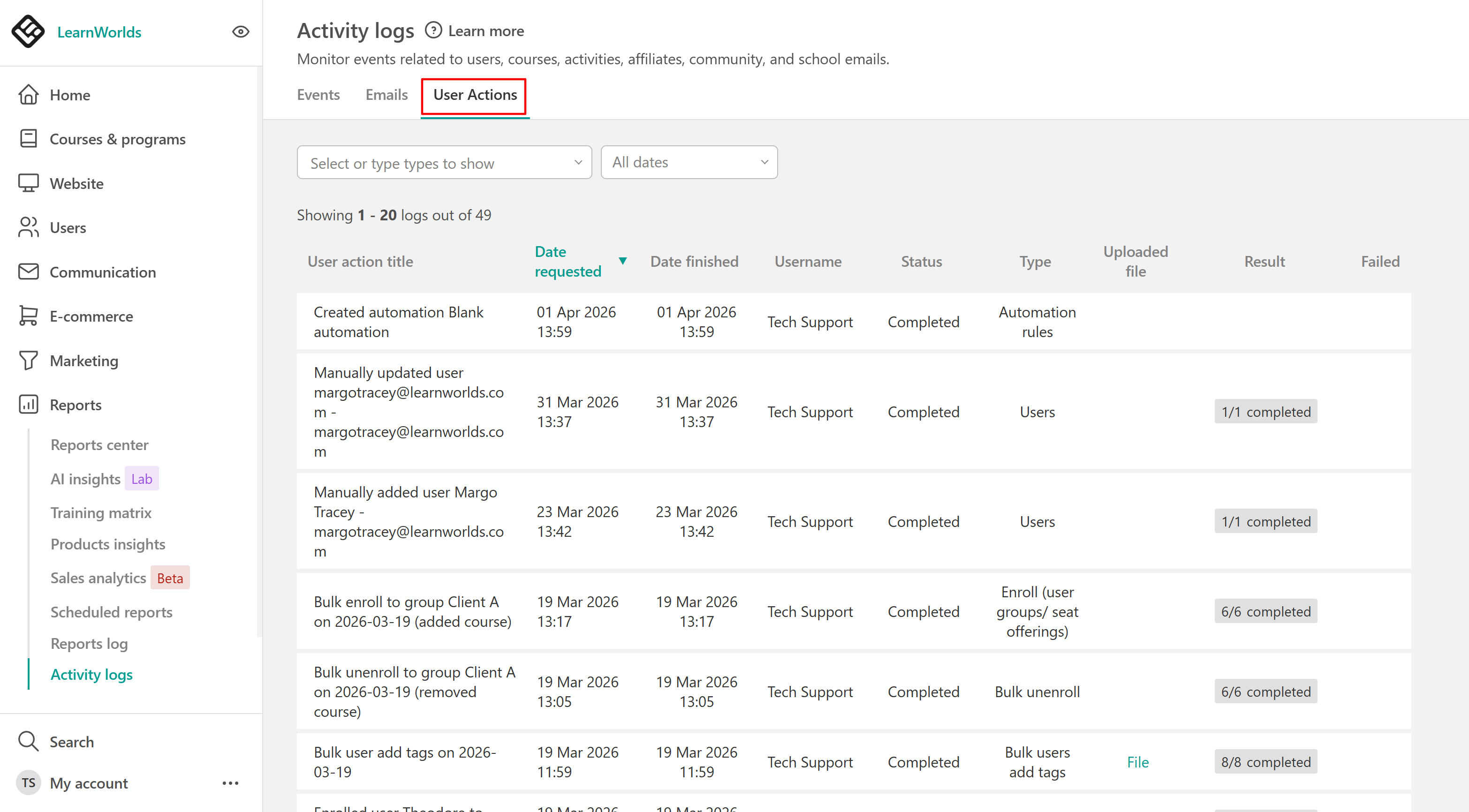Viewport: 1469px width, 812px height.
Task: Open Marketing funnel icon
Action: [29, 361]
